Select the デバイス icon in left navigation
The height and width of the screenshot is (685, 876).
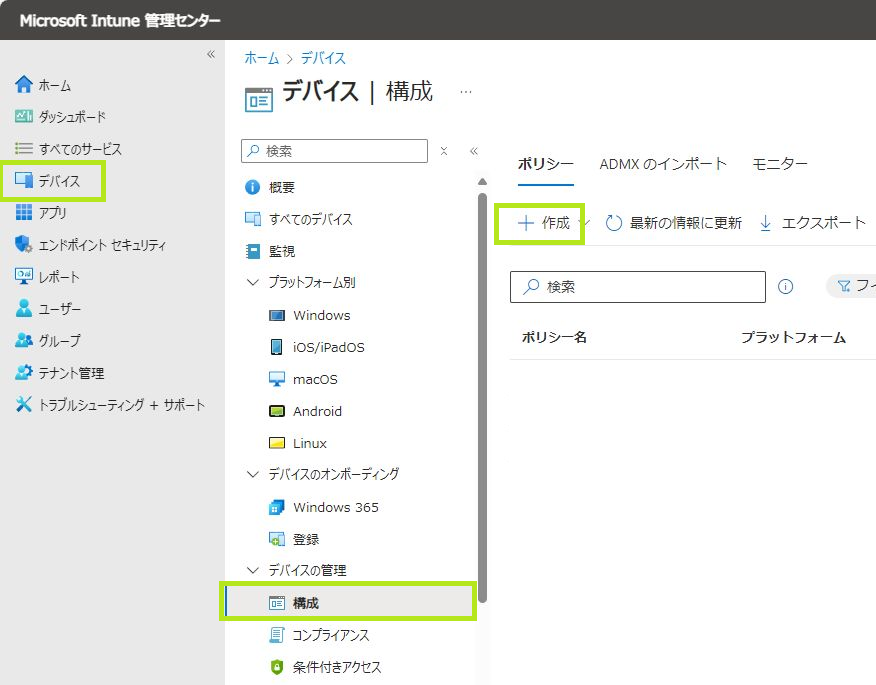[x=23, y=180]
